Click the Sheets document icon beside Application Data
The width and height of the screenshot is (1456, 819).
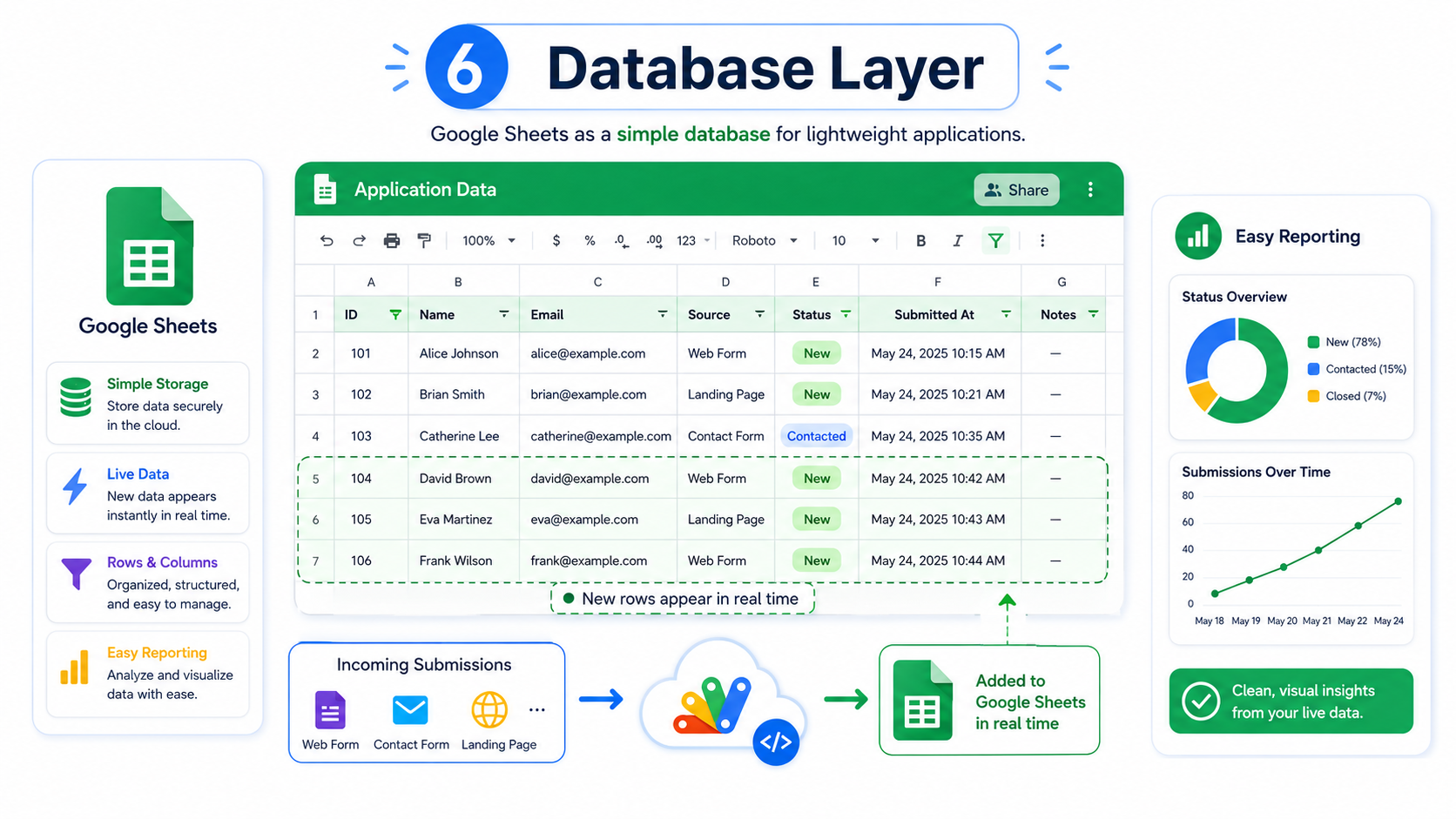point(325,190)
